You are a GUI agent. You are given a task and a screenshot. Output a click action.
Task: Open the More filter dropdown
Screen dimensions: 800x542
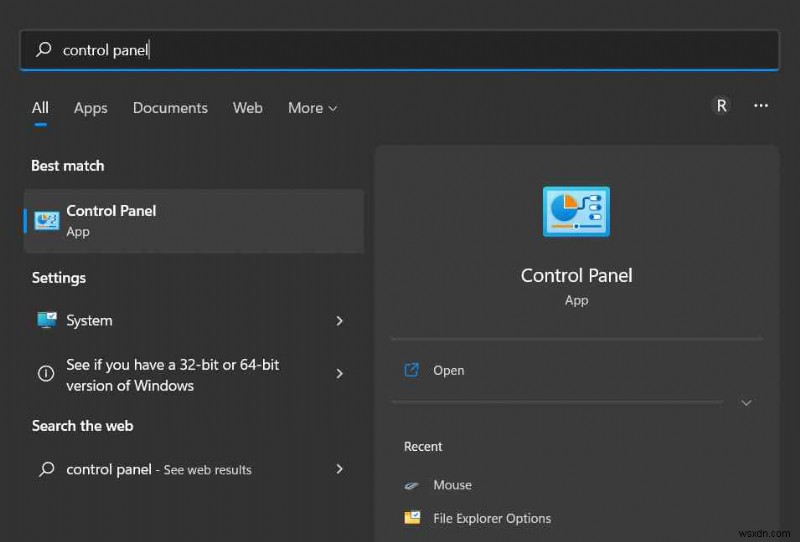[x=312, y=108]
